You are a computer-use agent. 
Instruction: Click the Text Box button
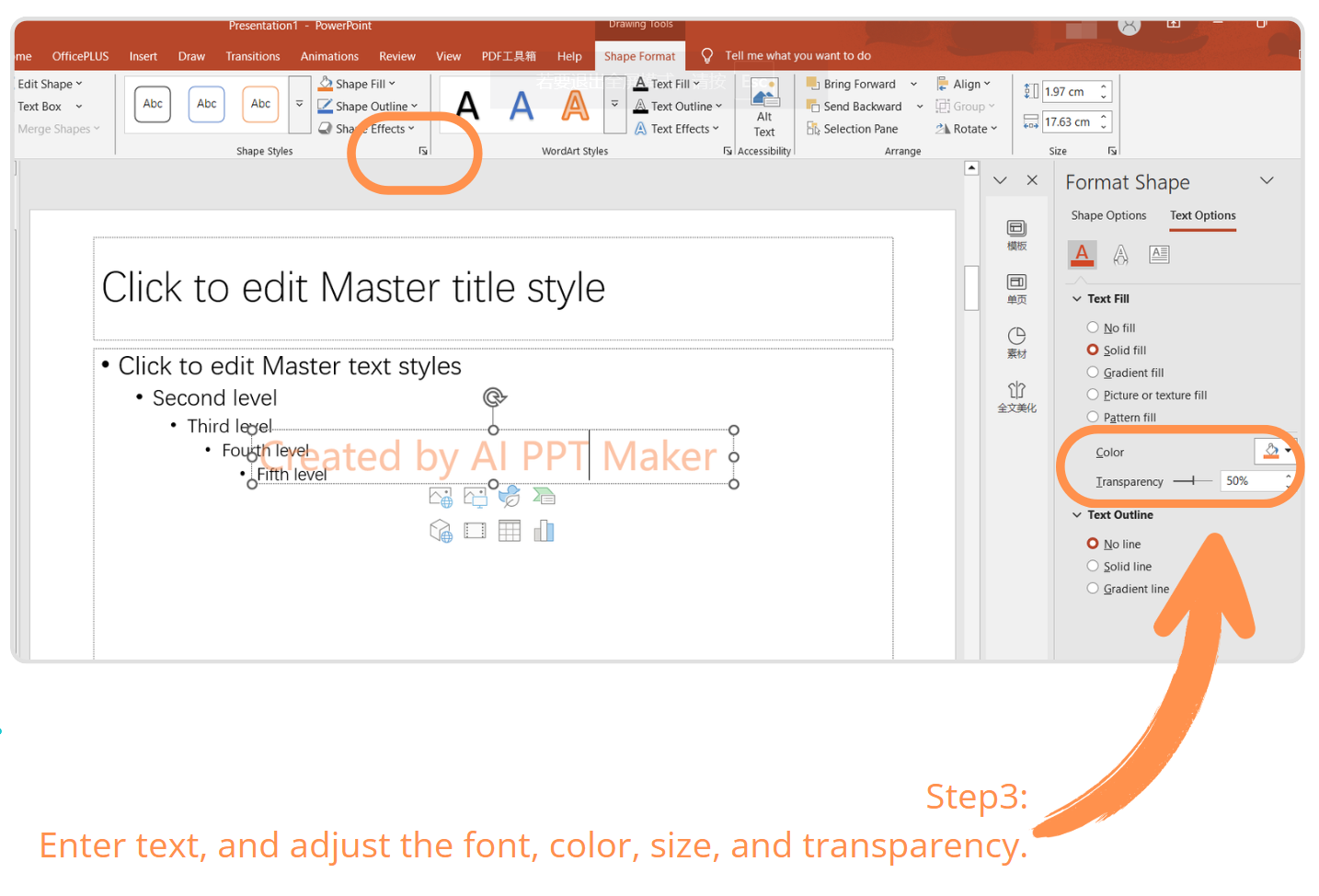(x=40, y=107)
